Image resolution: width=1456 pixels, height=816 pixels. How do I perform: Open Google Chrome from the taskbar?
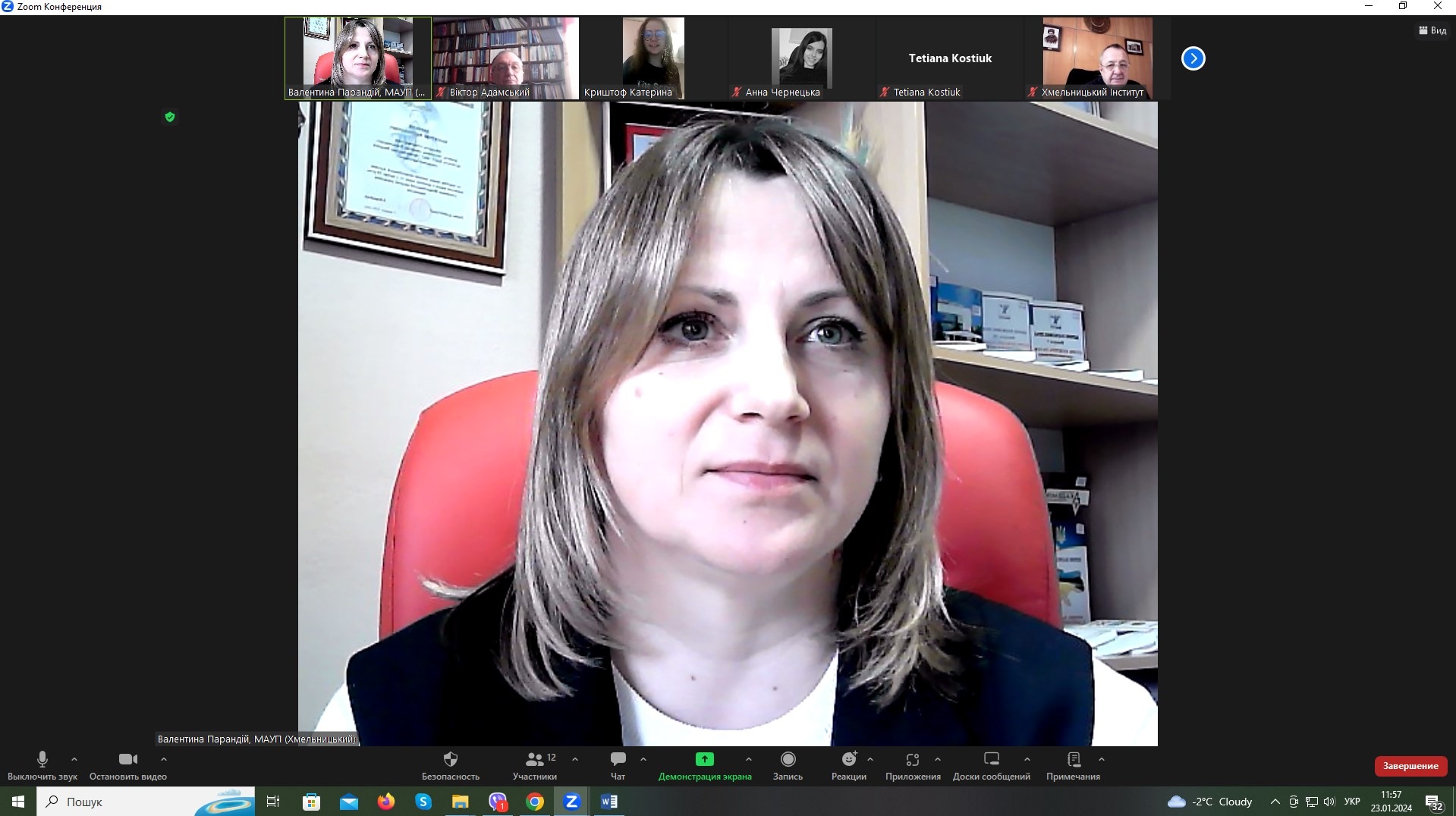535,802
